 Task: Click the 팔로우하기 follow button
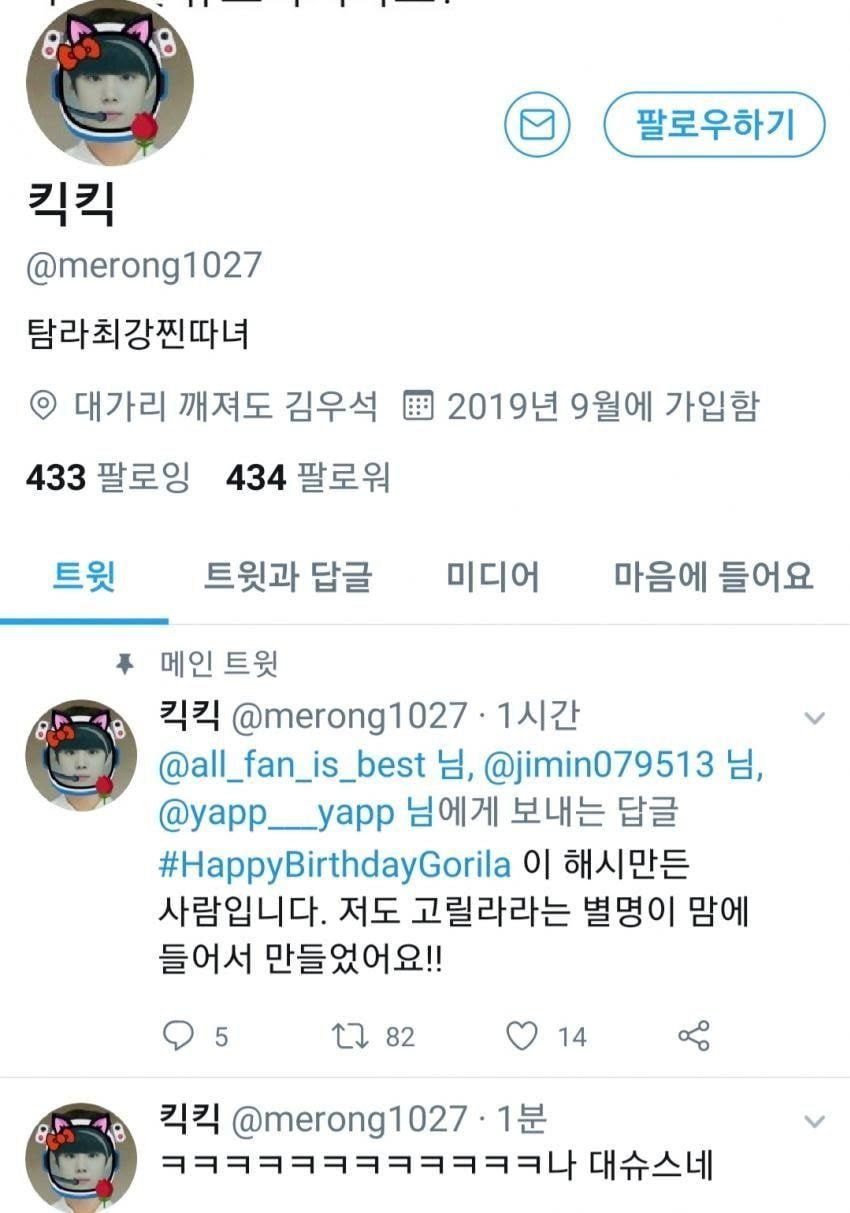tap(714, 125)
